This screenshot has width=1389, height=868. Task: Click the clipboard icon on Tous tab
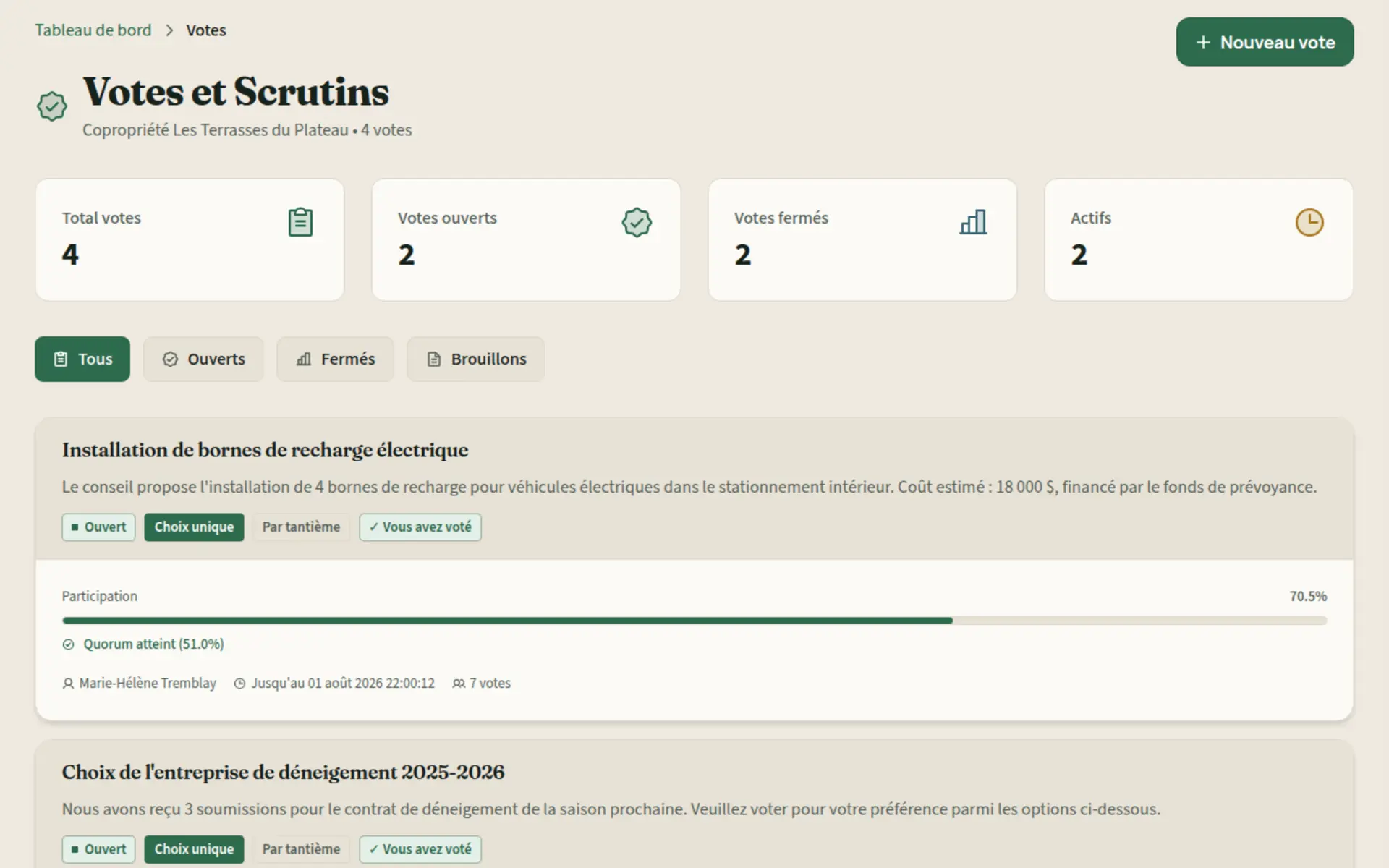tap(61, 359)
